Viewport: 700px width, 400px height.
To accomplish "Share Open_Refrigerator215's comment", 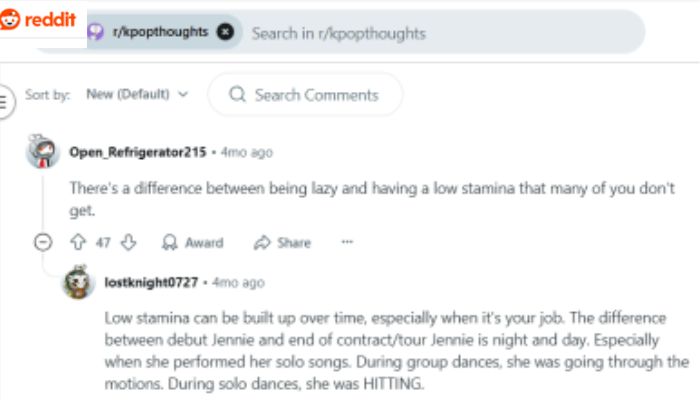I will coord(283,242).
